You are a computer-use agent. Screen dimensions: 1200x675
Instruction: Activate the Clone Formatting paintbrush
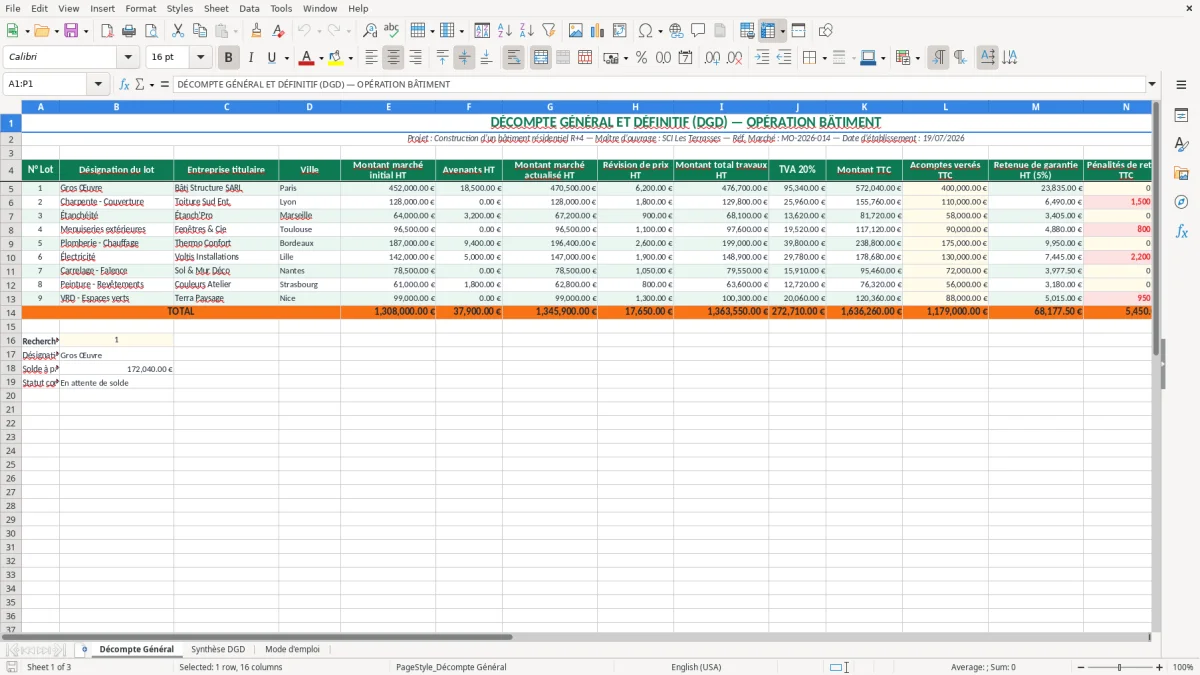pyautogui.click(x=256, y=31)
